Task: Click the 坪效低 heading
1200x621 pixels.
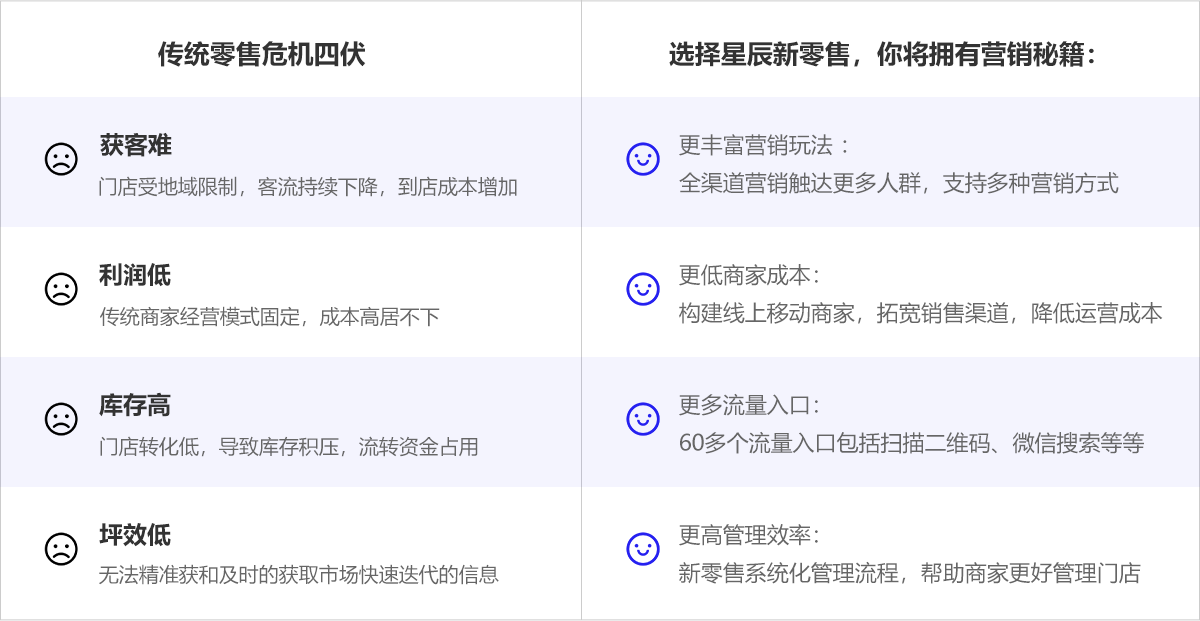Action: click(x=136, y=535)
